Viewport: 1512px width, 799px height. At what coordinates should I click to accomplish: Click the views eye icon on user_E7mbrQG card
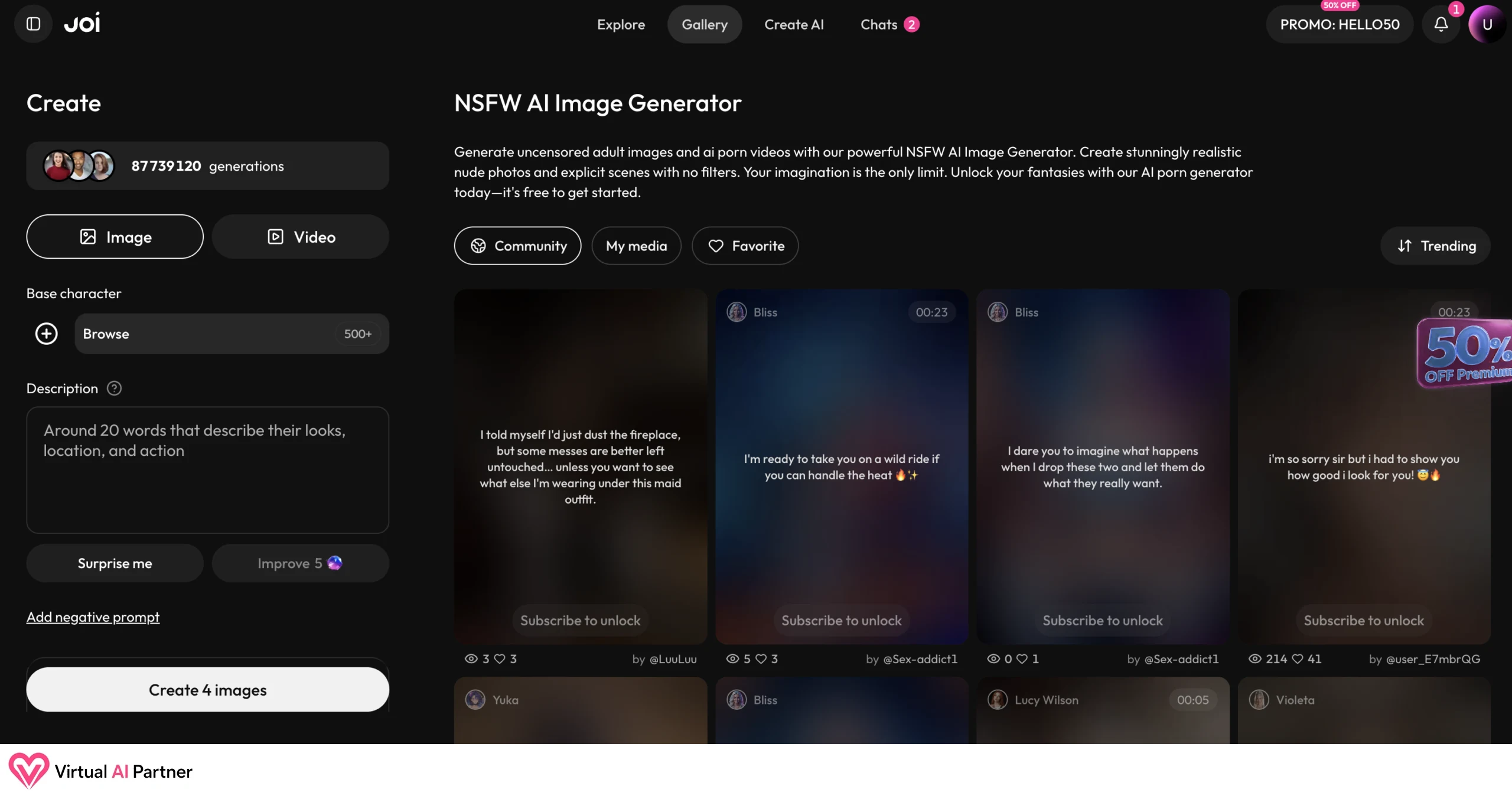[x=1254, y=658]
